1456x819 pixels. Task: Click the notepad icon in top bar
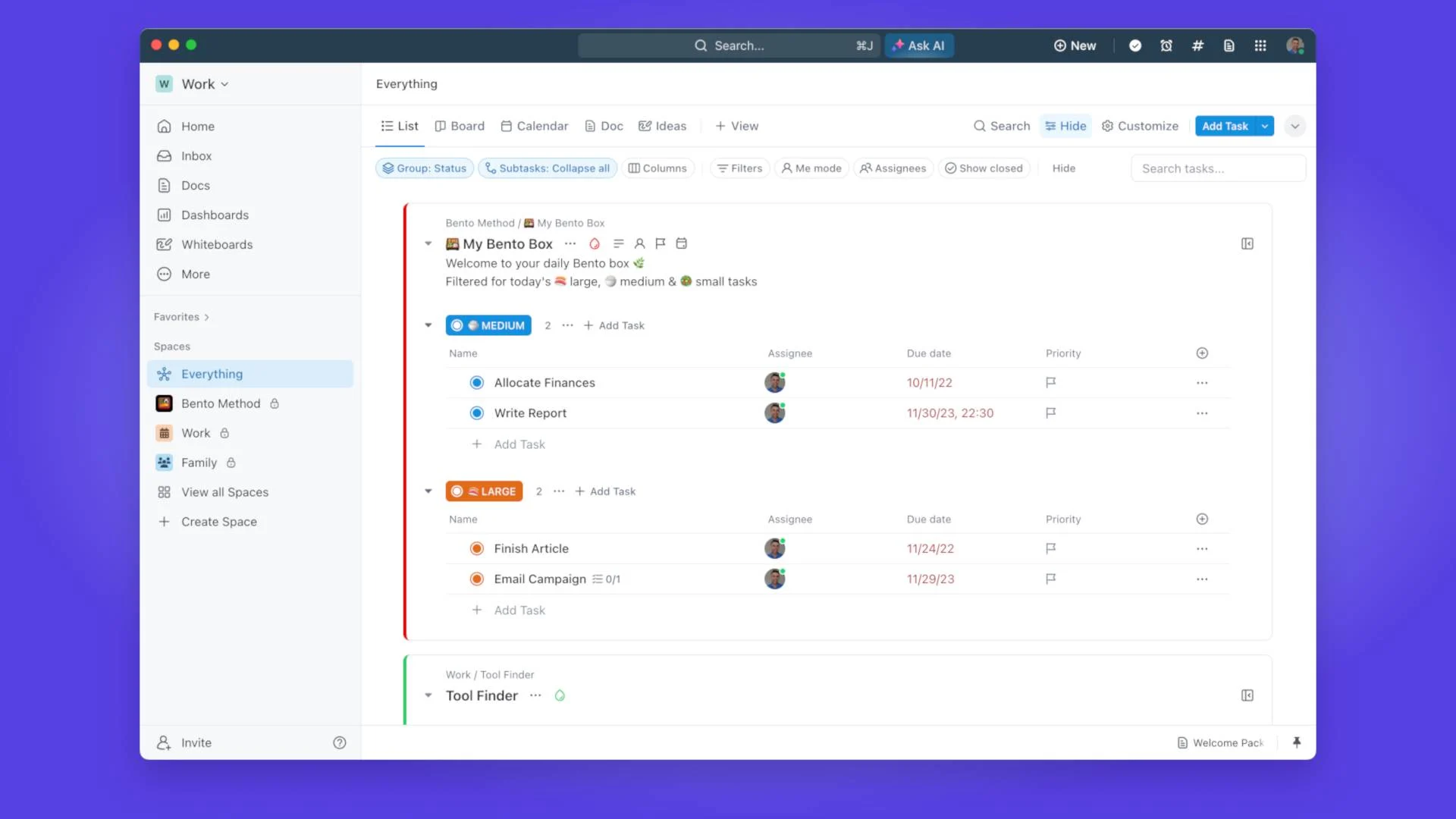click(1228, 45)
